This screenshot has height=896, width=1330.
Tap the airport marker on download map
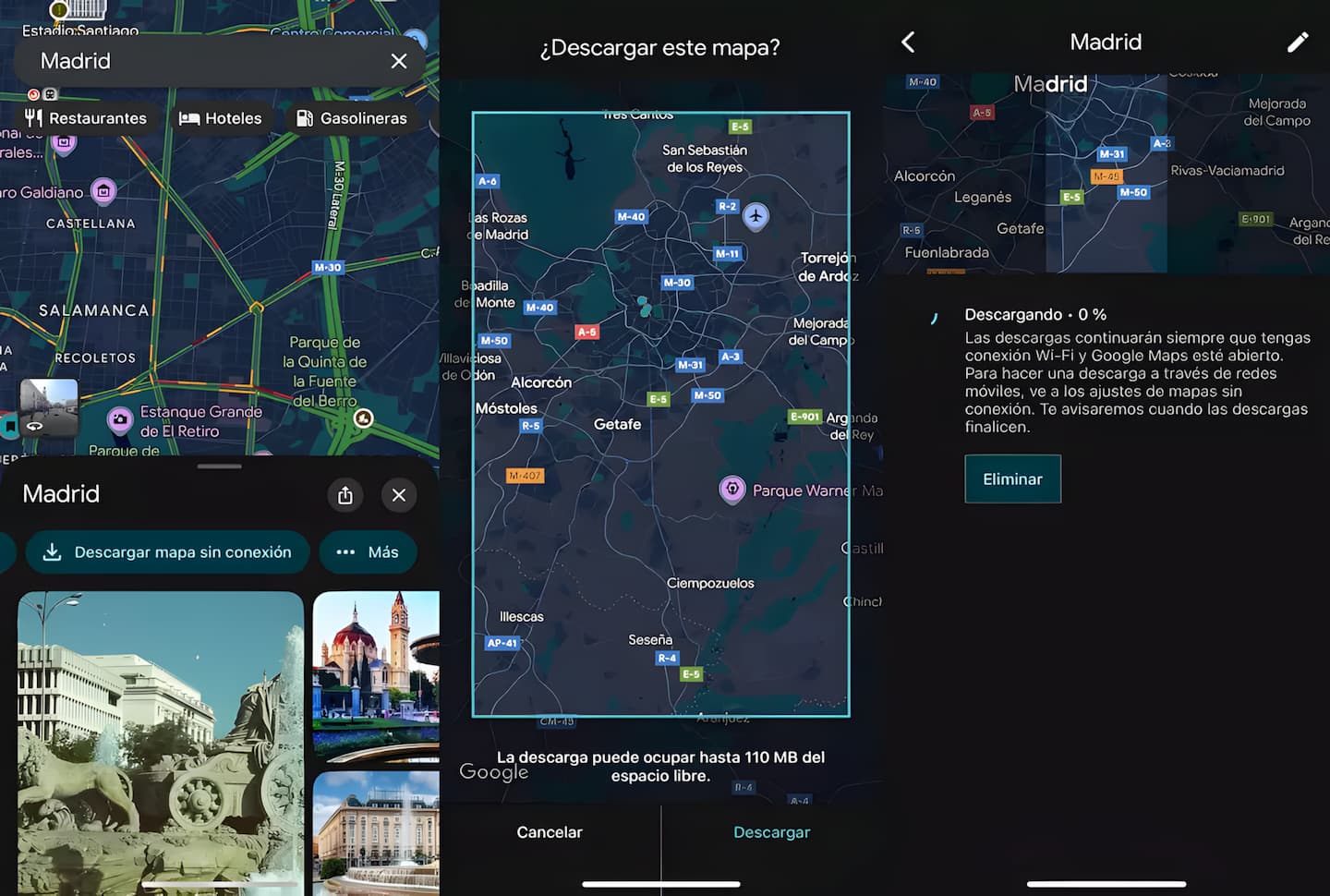click(x=756, y=217)
